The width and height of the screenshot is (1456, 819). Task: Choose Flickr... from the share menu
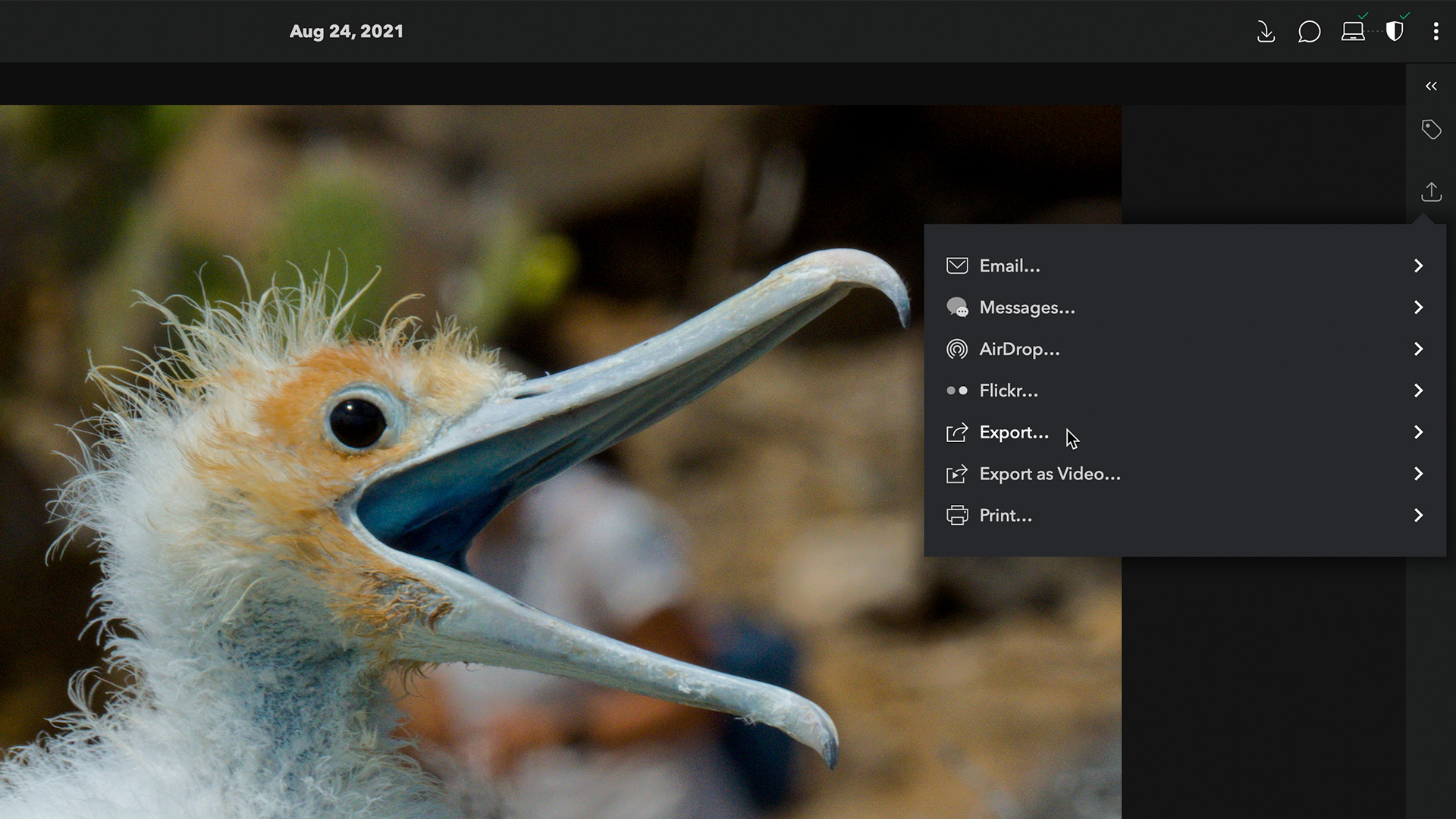click(1185, 391)
